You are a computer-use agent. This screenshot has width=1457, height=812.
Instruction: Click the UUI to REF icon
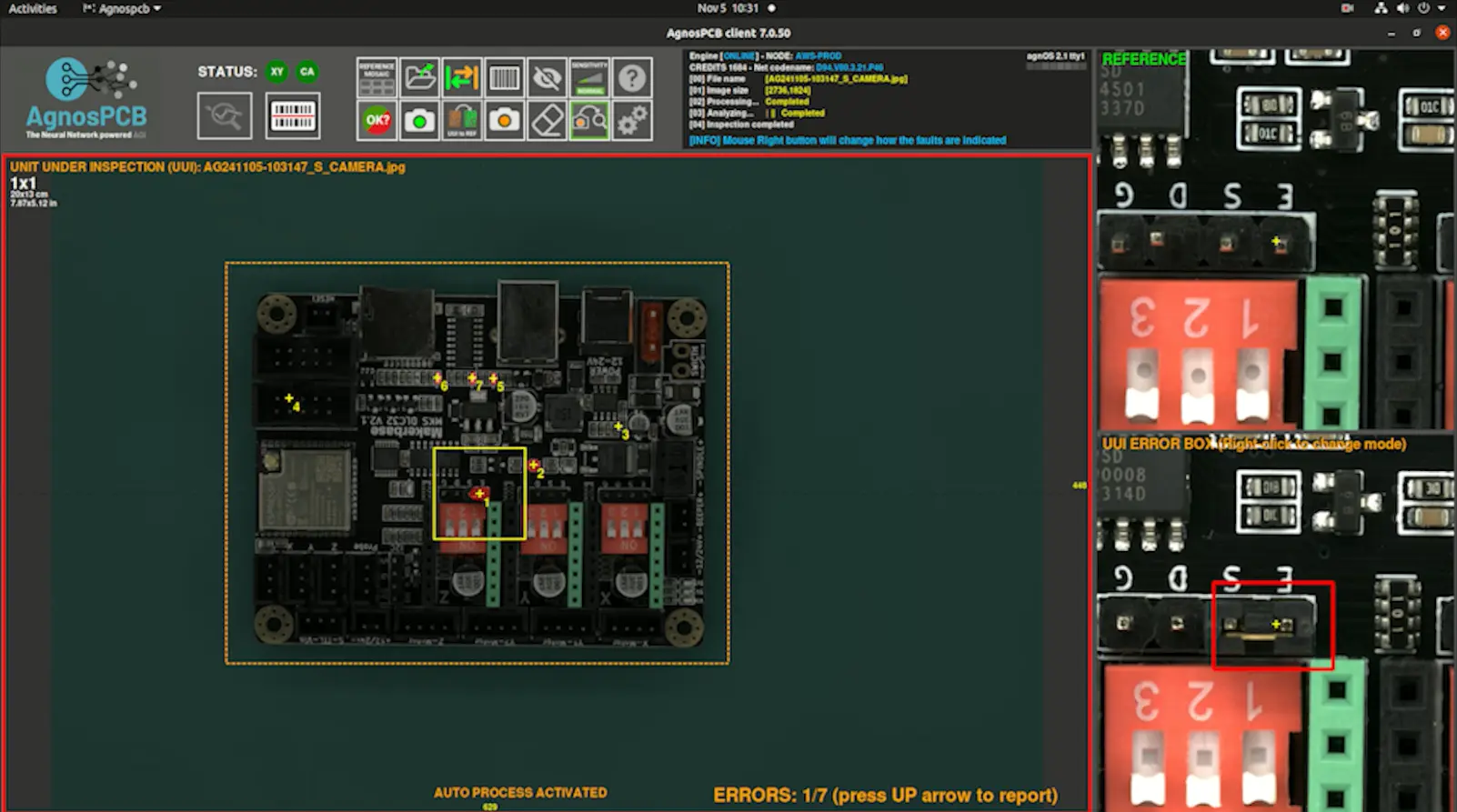462,120
